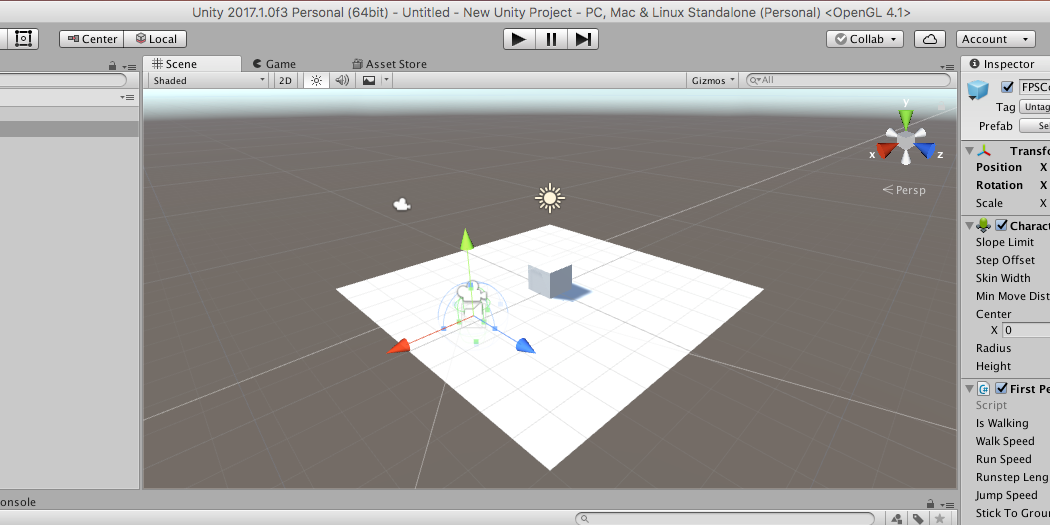The image size is (1050, 525).
Task: Click the Center X value field
Action: click(x=1026, y=330)
